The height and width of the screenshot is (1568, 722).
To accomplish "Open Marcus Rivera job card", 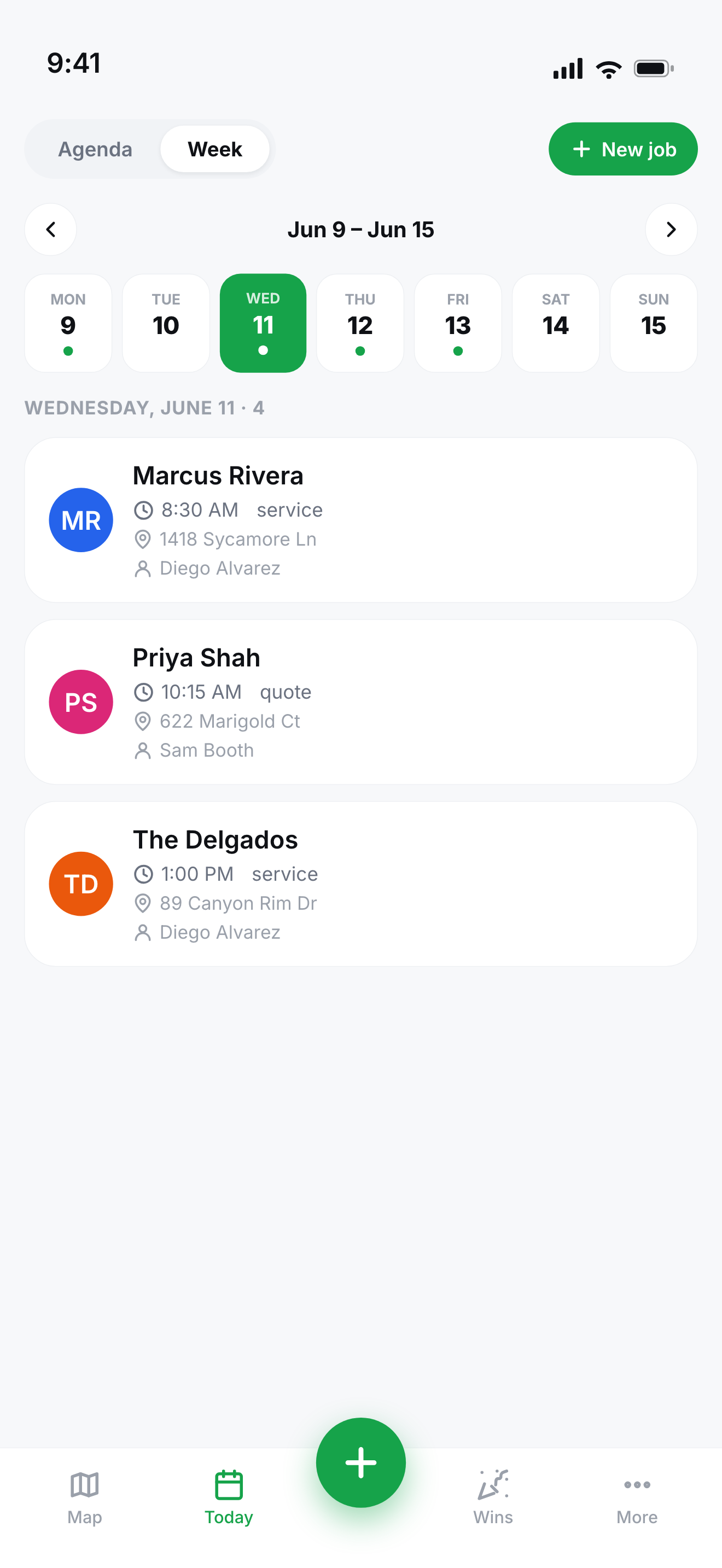I will pos(361,520).
